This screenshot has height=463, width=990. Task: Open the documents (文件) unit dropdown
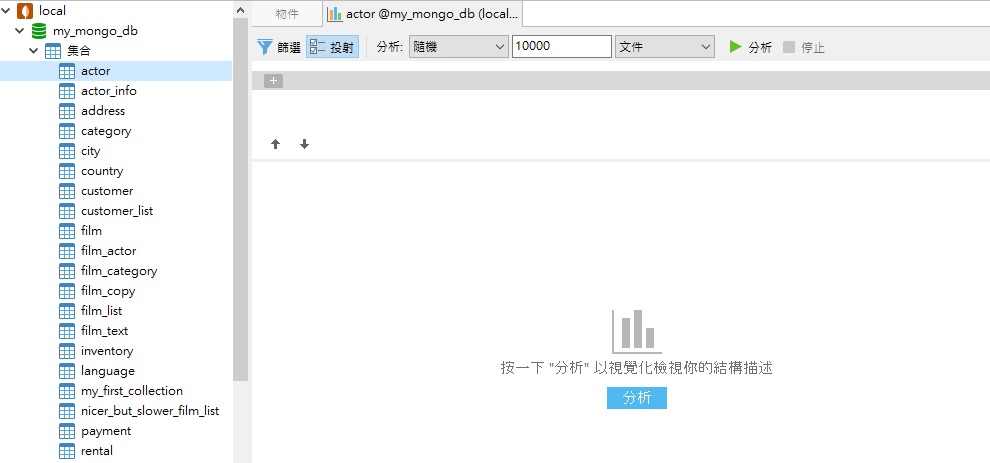point(664,47)
